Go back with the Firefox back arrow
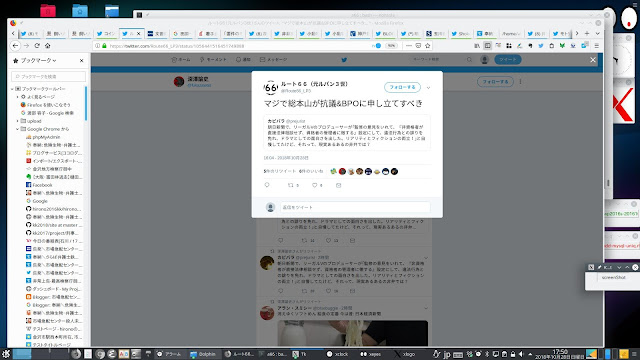 click(16, 46)
